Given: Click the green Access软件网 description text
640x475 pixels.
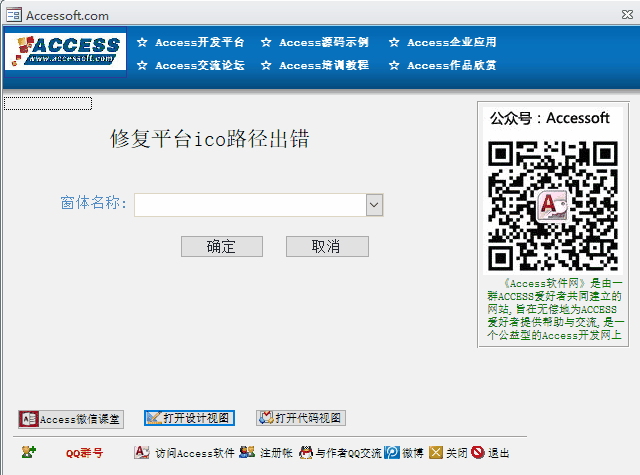Looking at the screenshot, I should [554, 309].
